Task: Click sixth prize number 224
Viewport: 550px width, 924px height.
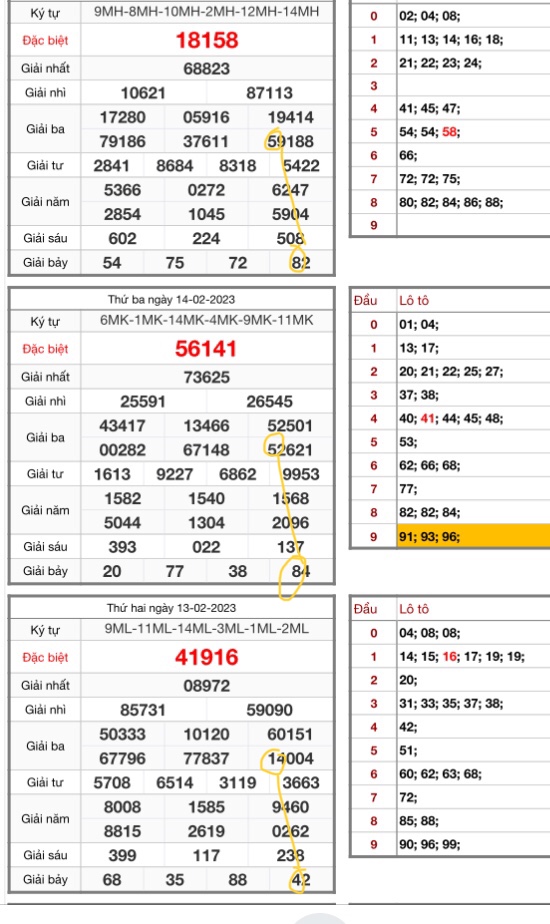Action: point(206,238)
